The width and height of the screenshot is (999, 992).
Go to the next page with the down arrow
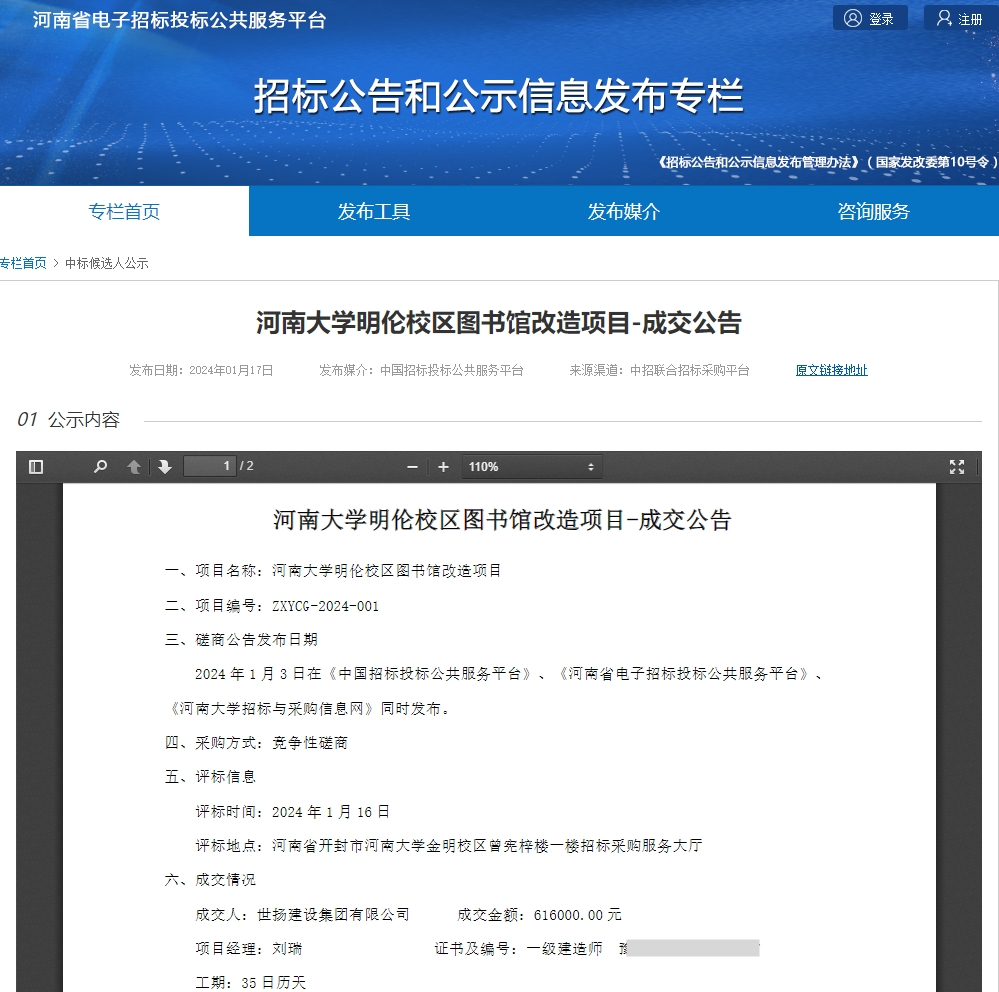(x=164, y=466)
